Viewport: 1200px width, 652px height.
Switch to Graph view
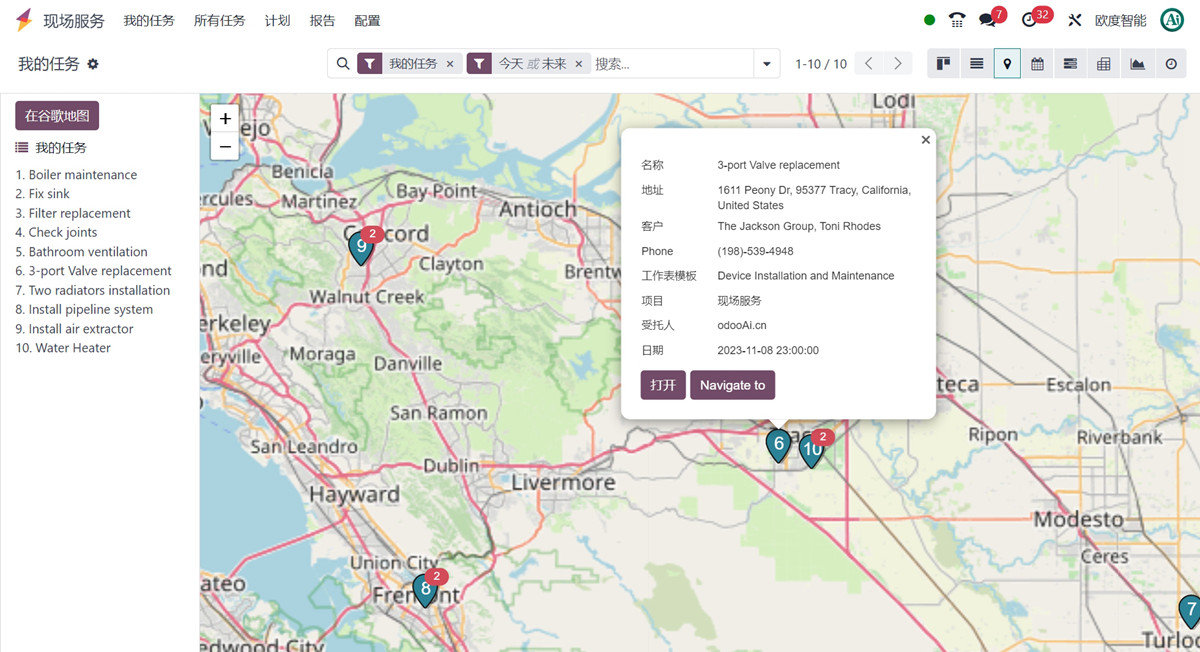pyautogui.click(x=1137, y=64)
